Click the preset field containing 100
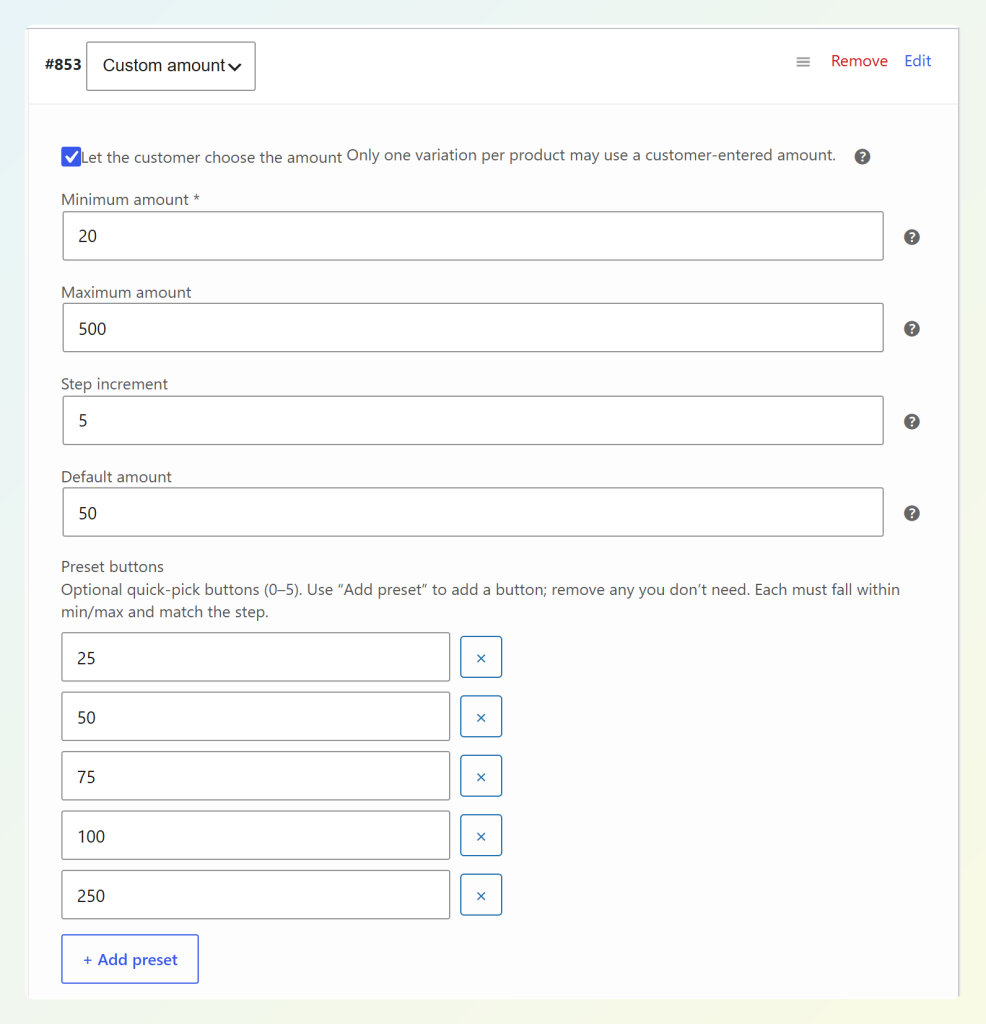This screenshot has height=1024, width=986. (x=255, y=835)
